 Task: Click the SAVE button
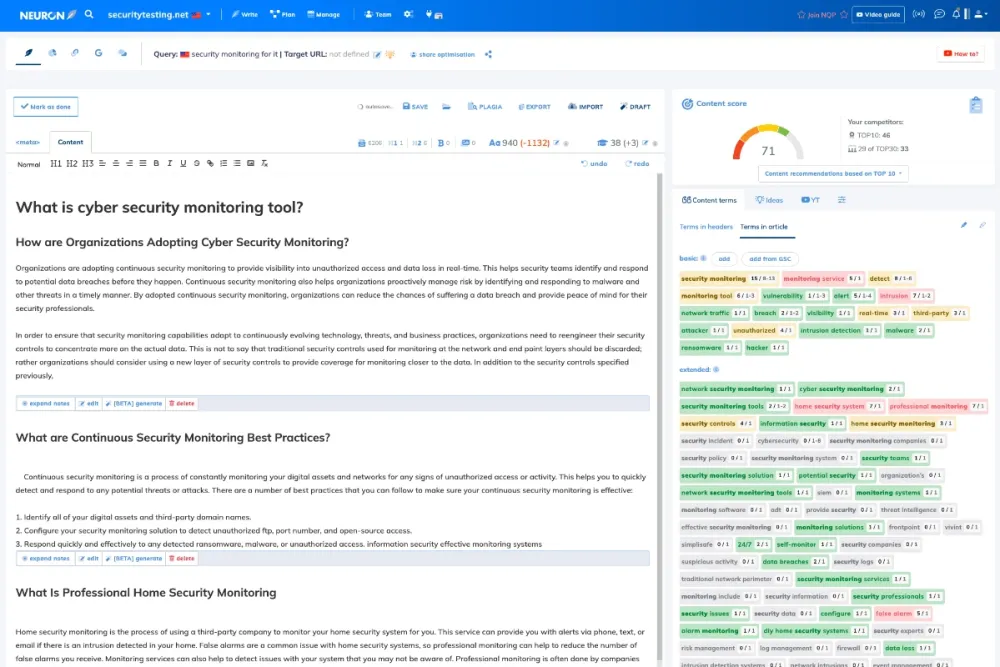(x=415, y=106)
